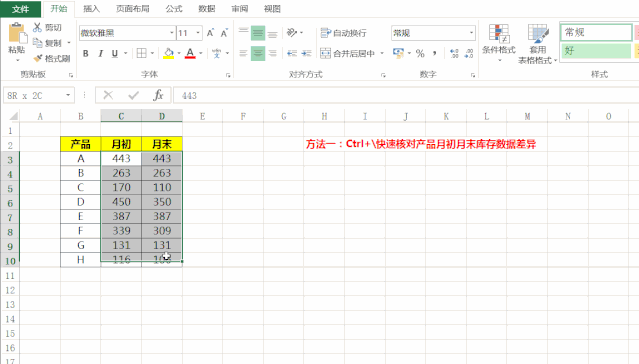Click the Paste (粘贴) clipboard icon

pos(17,33)
